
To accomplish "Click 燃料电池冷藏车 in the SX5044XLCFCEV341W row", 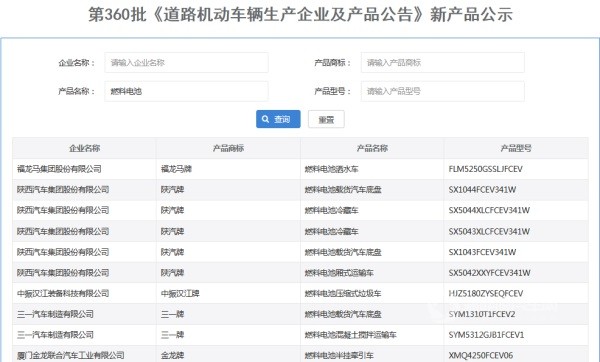I will point(331,210).
